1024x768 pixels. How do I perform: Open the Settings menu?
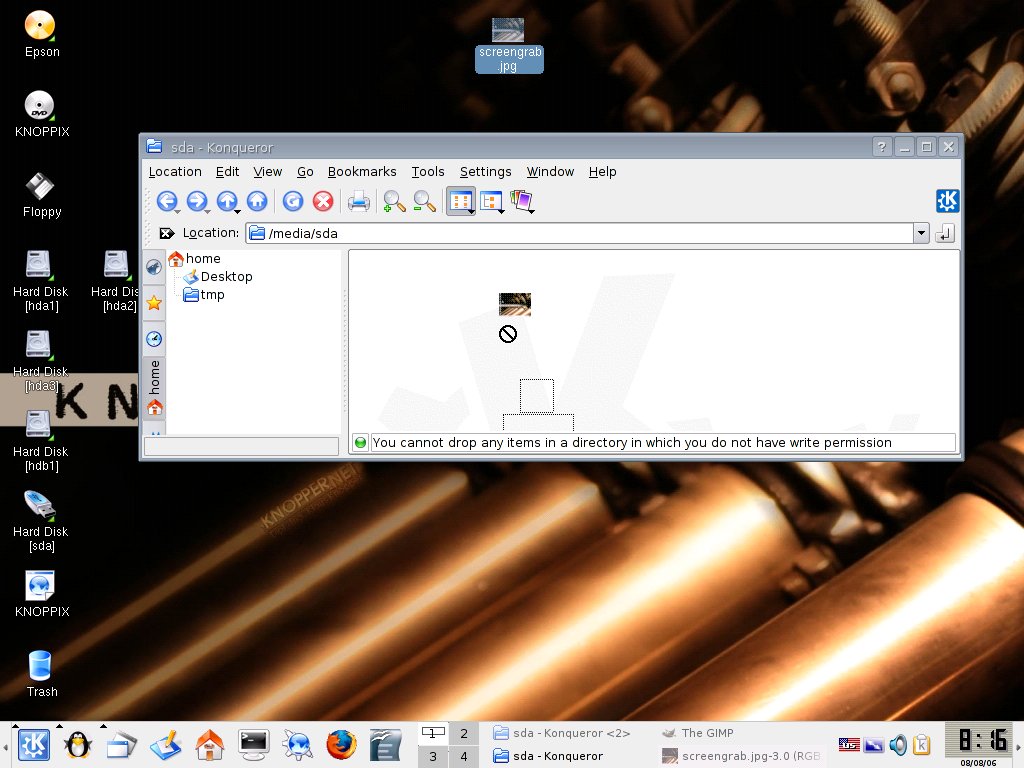485,172
